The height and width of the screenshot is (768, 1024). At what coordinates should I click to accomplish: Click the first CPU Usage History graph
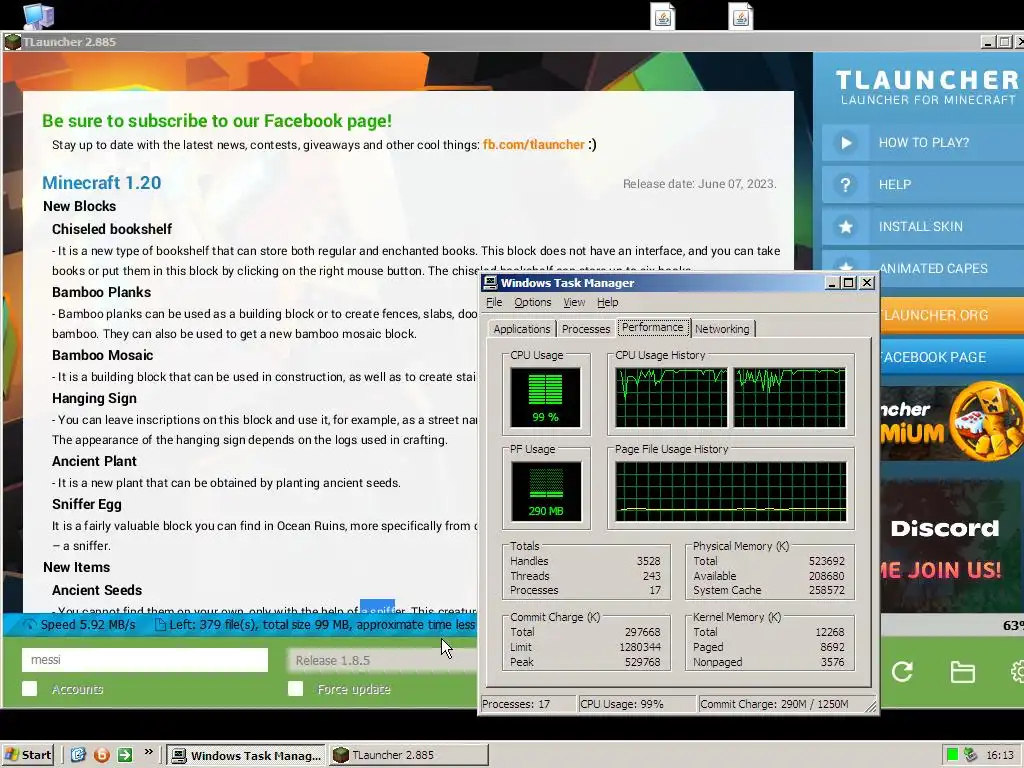click(671, 397)
